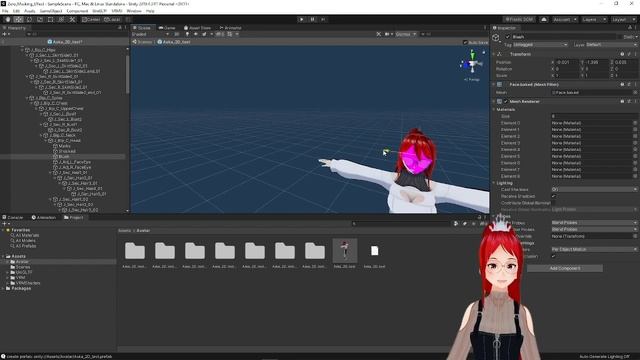Lock the Inspector panel

(x=630, y=27)
